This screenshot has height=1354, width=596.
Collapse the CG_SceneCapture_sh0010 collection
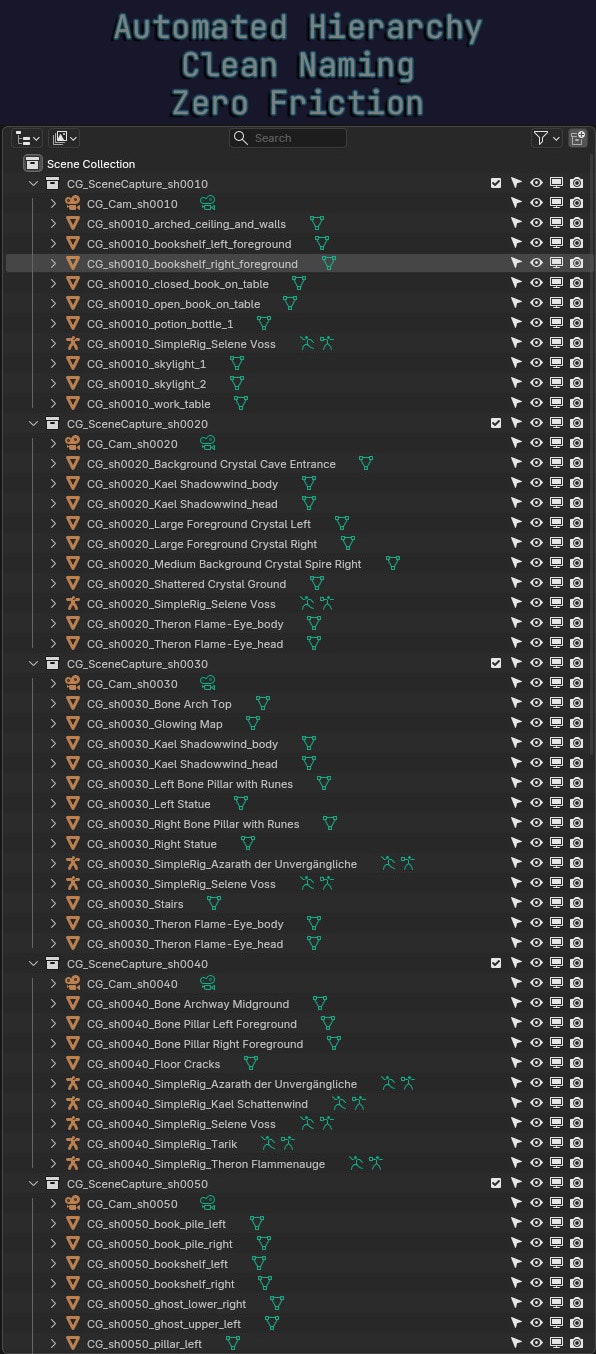(x=33, y=184)
